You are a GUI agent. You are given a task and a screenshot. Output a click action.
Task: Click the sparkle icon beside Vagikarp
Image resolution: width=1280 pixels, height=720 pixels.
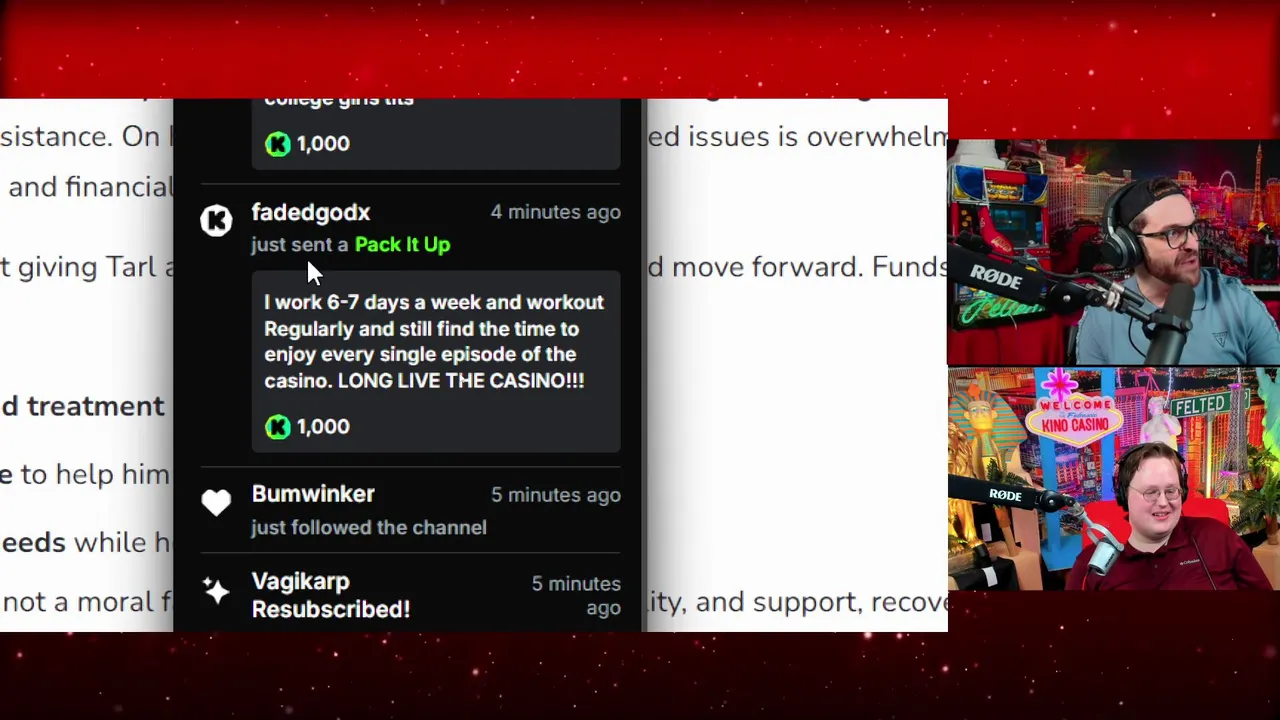[216, 590]
